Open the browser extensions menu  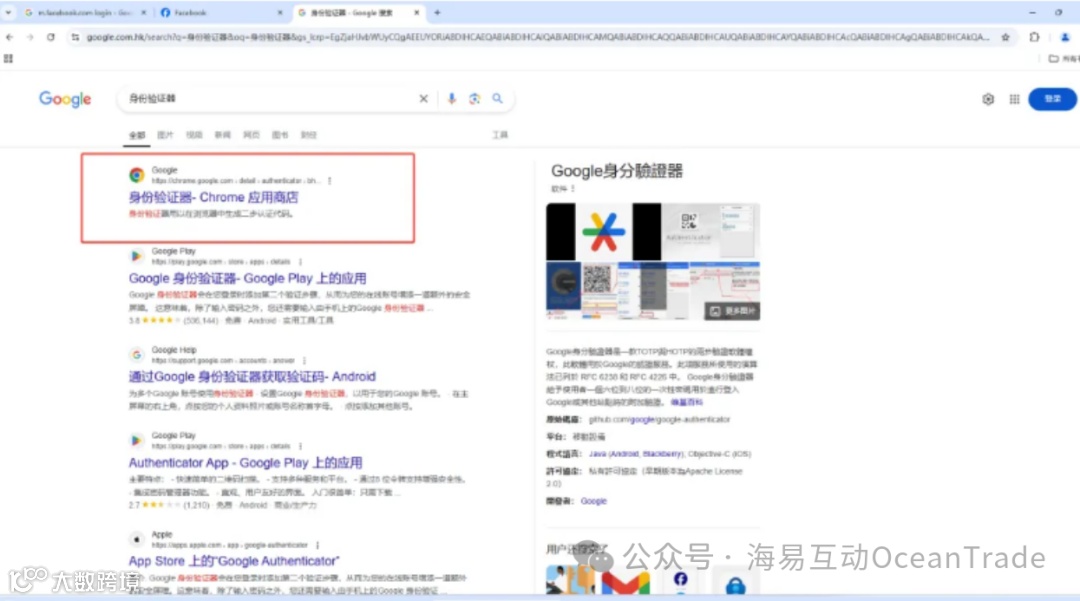coord(1035,37)
